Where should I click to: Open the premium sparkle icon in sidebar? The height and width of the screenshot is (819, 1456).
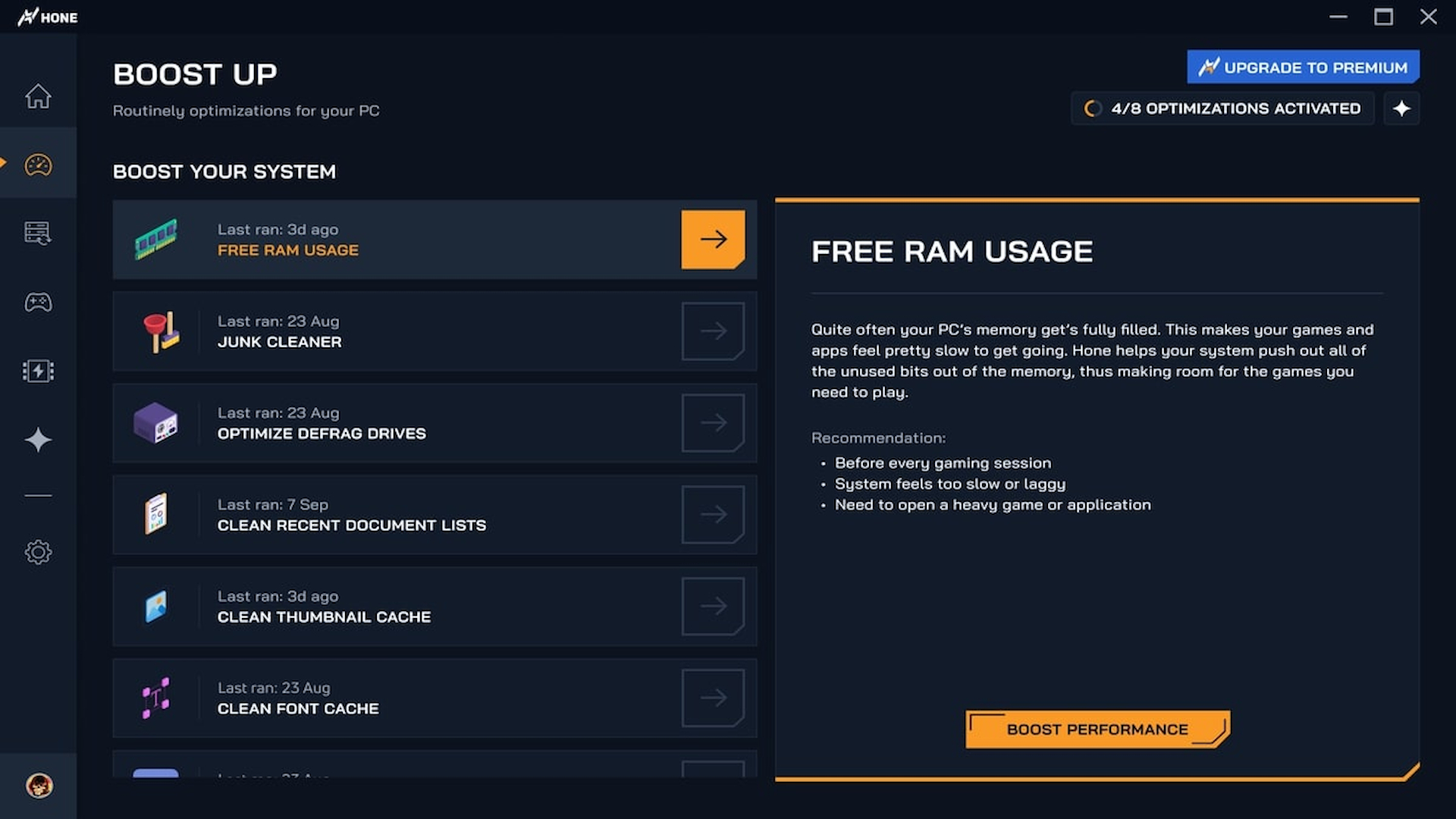38,440
